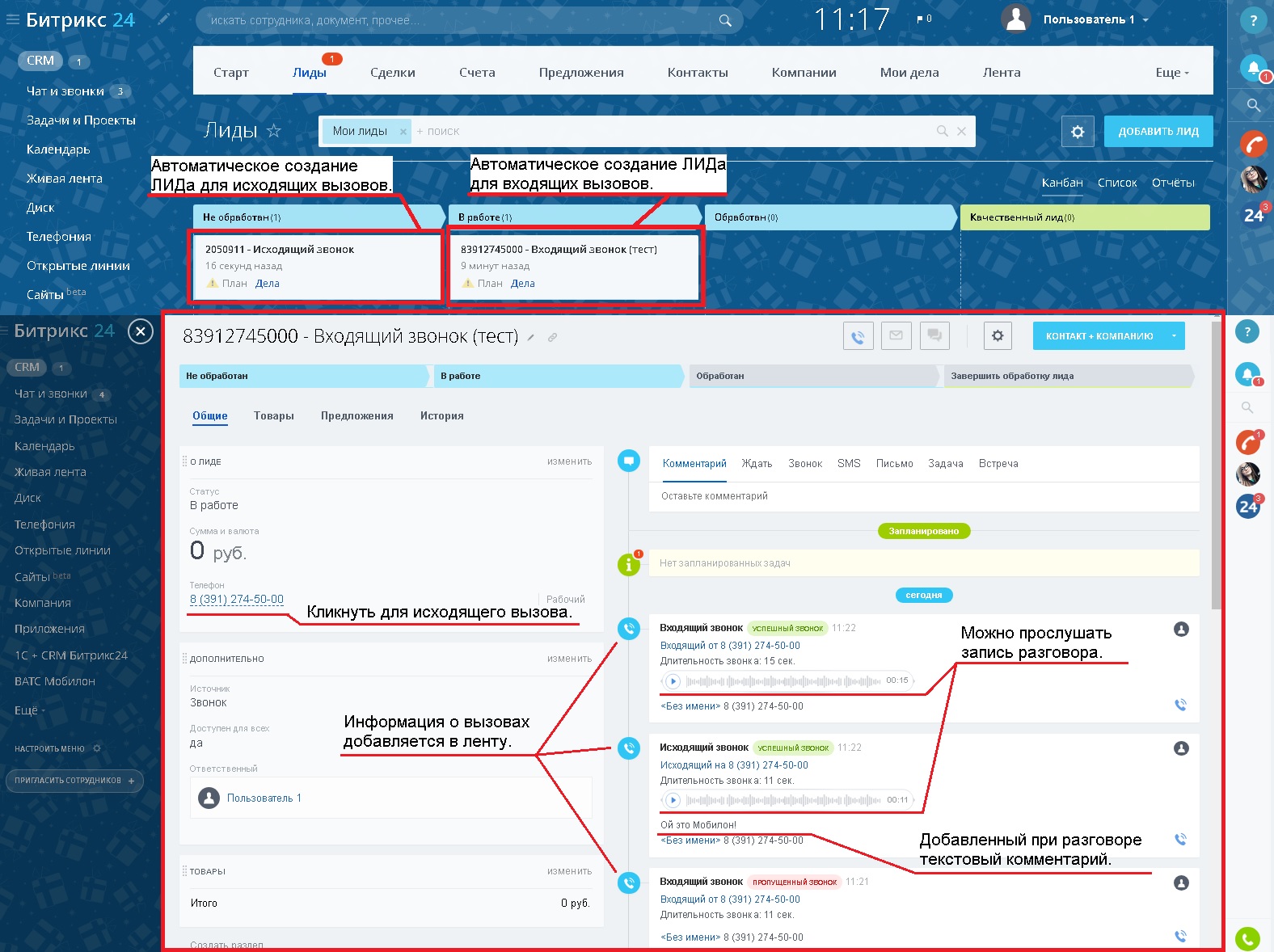Click the top-right help question mark icon

pos(1253,20)
